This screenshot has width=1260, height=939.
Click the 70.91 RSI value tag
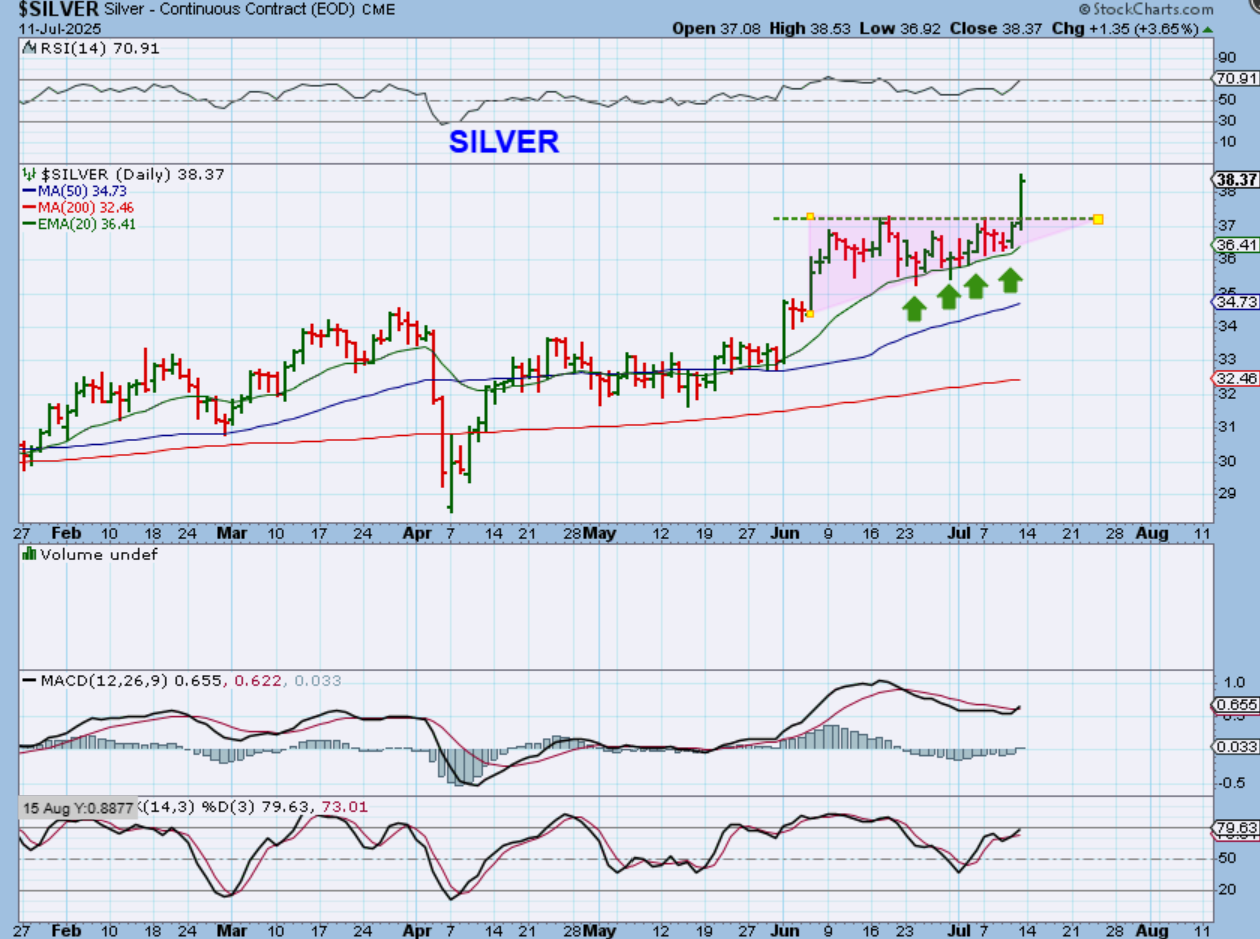point(1234,78)
